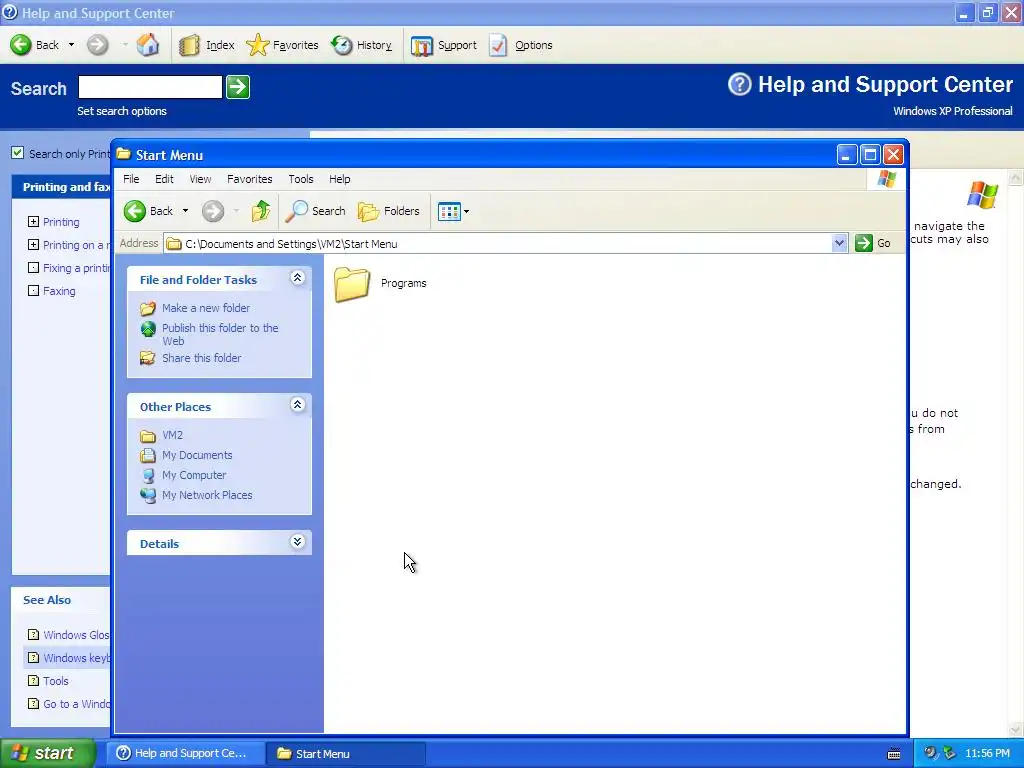
Task: Open the address bar dropdown in explorer
Action: coord(839,244)
